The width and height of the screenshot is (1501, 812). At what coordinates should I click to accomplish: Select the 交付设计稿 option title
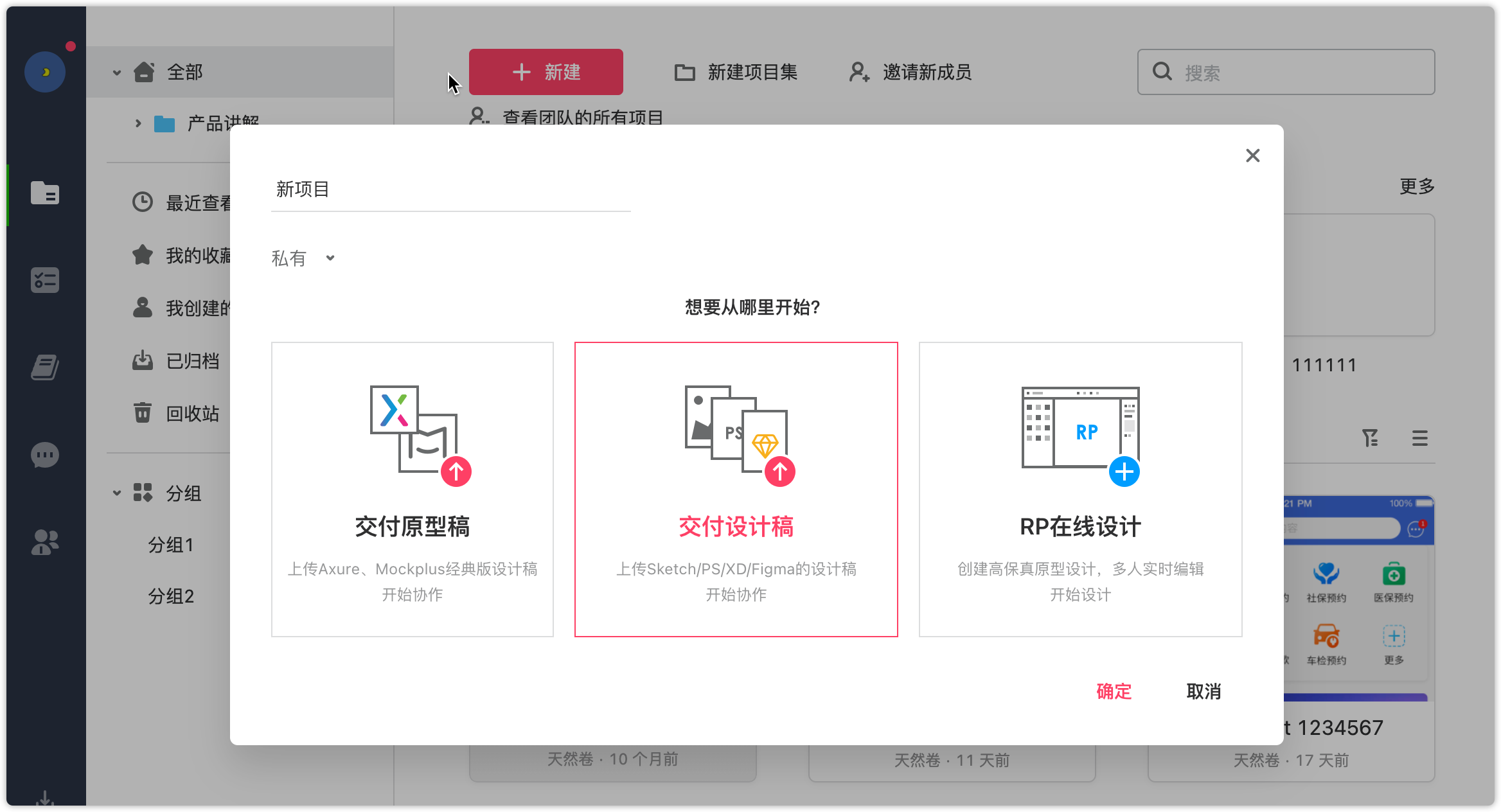coord(736,527)
